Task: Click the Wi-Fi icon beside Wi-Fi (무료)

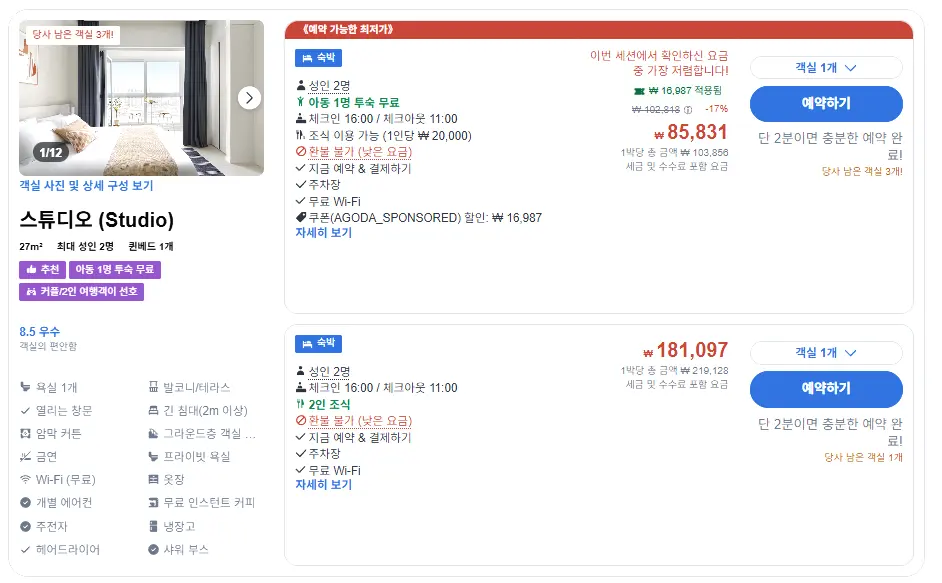Action: click(25, 480)
